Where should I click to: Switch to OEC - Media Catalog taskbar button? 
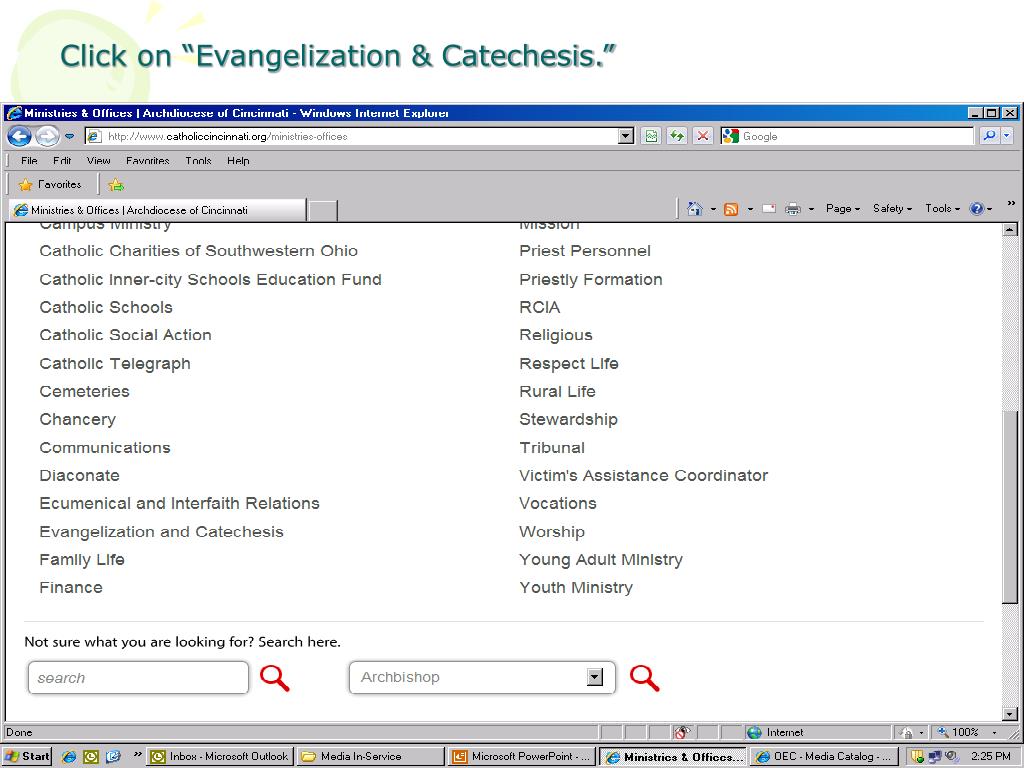point(823,756)
